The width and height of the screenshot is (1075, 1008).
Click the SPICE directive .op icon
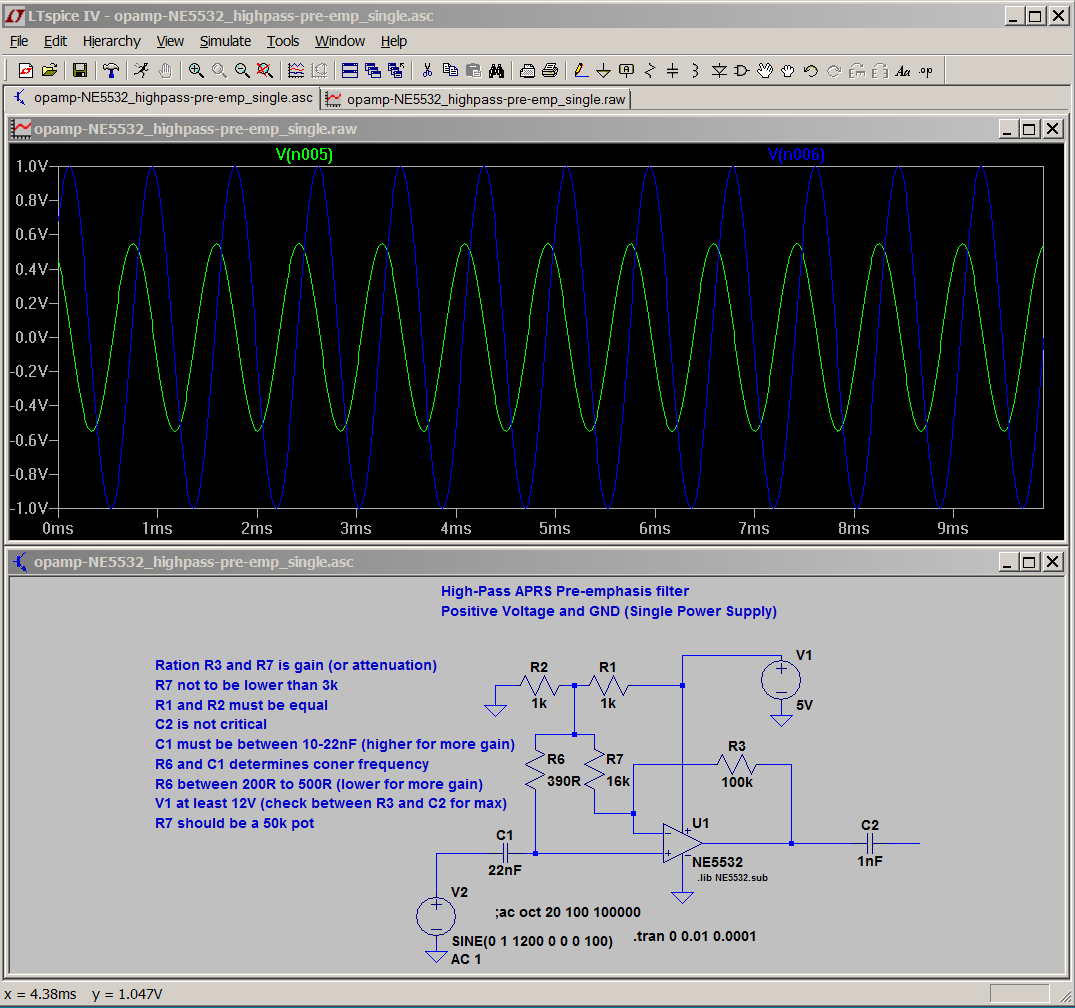click(926, 70)
